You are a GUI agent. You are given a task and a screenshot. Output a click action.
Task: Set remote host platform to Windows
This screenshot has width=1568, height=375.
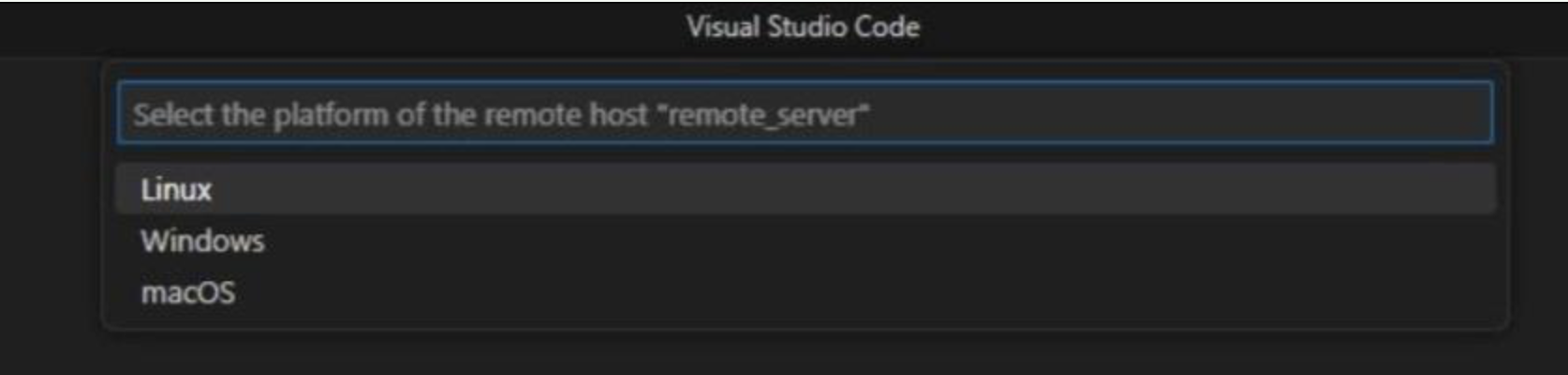coord(202,242)
